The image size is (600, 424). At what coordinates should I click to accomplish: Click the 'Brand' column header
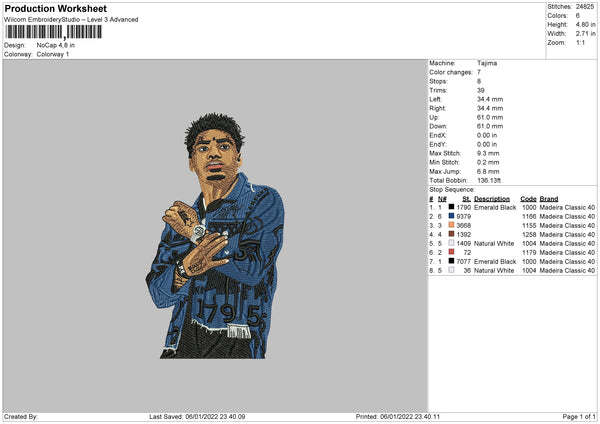[x=549, y=199]
